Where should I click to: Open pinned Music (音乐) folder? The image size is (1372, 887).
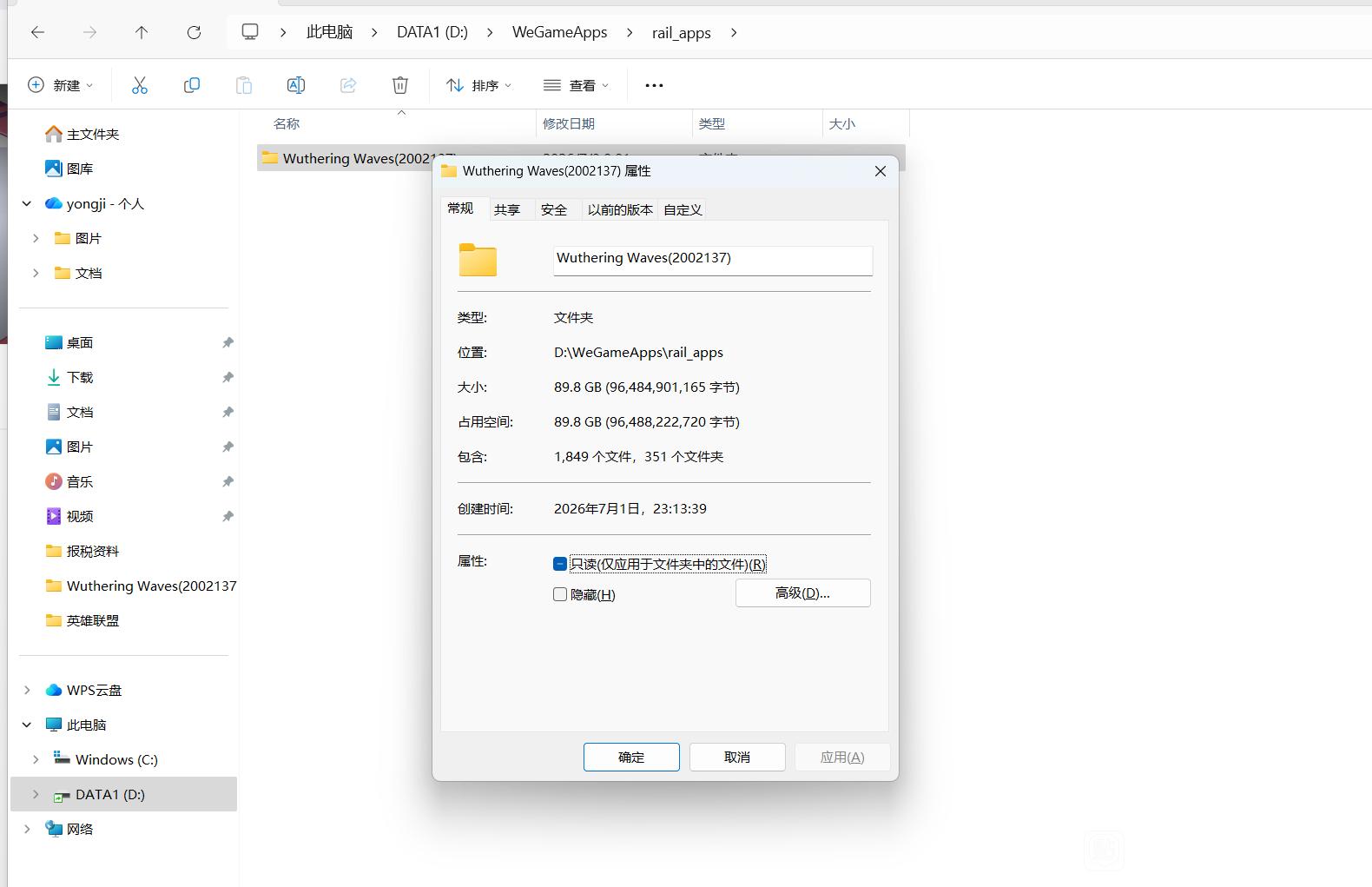69,481
